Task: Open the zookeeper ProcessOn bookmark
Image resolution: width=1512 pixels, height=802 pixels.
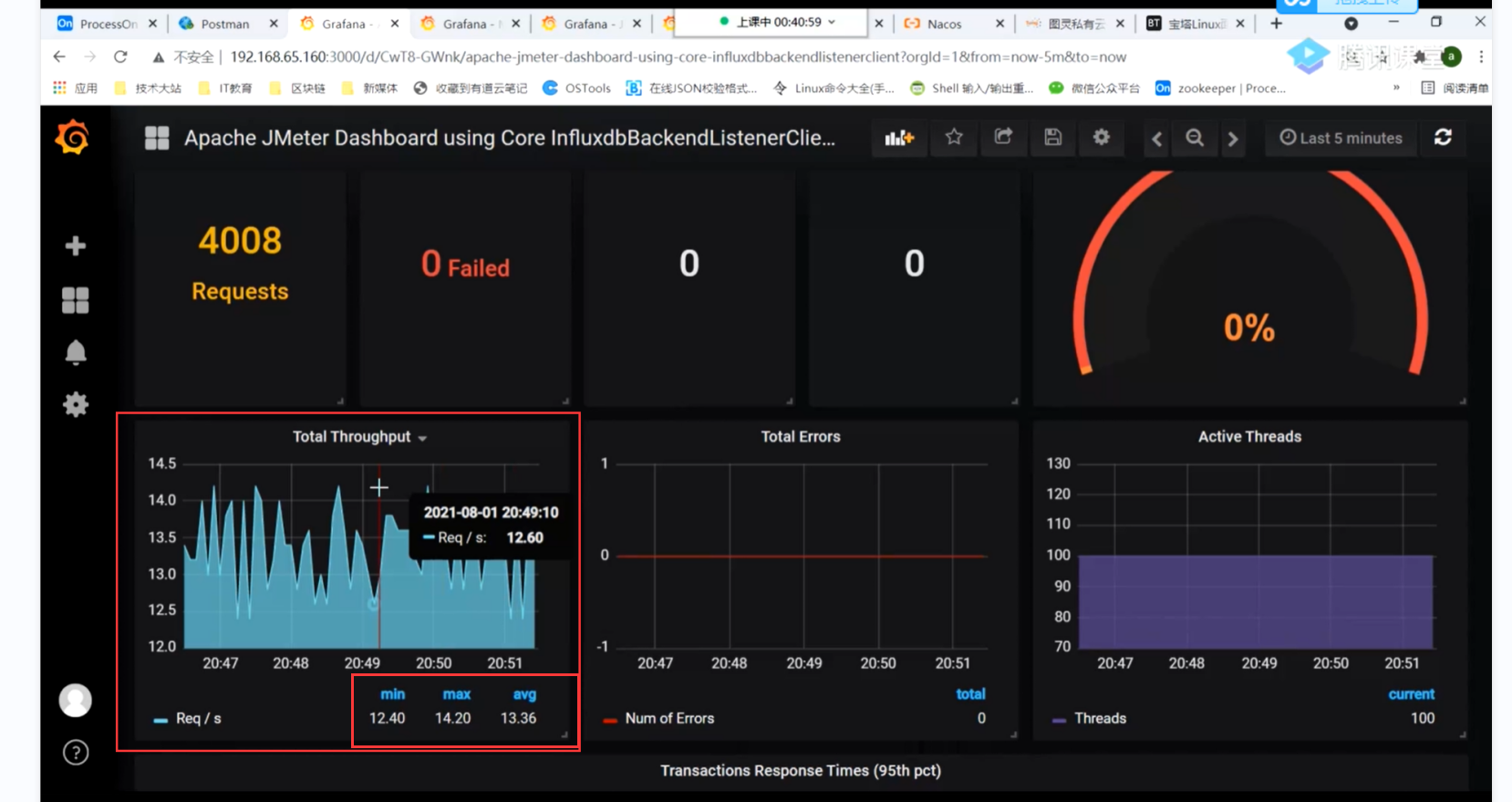Action: point(1220,89)
